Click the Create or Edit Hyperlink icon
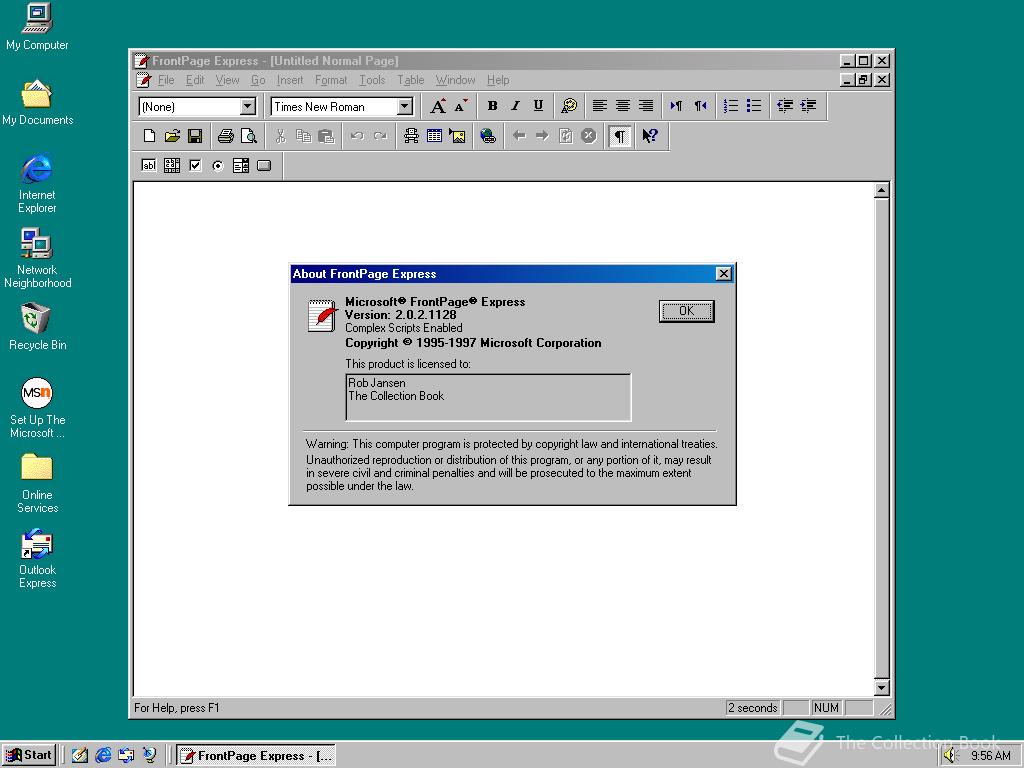The image size is (1024, 768). coord(488,136)
